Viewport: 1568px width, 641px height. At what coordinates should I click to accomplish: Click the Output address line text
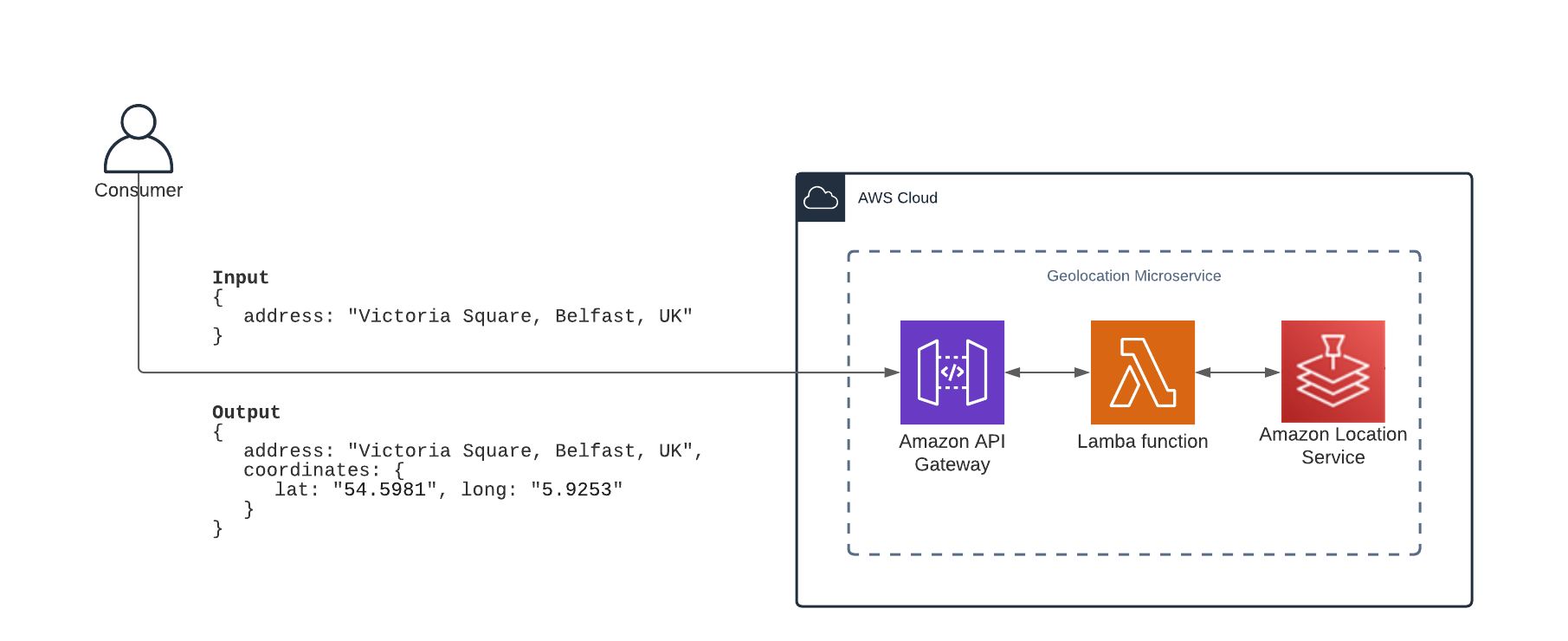coord(474,451)
